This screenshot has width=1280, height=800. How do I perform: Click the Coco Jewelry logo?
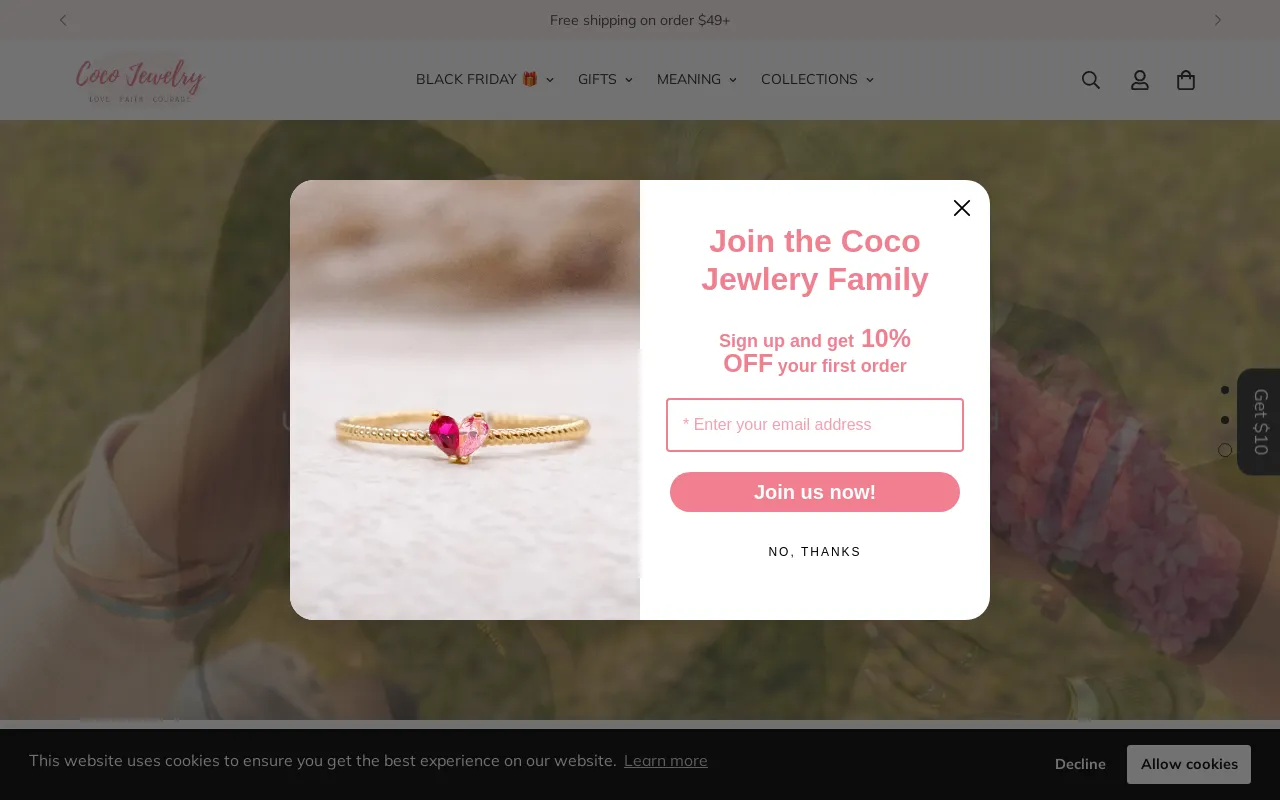pyautogui.click(x=139, y=79)
